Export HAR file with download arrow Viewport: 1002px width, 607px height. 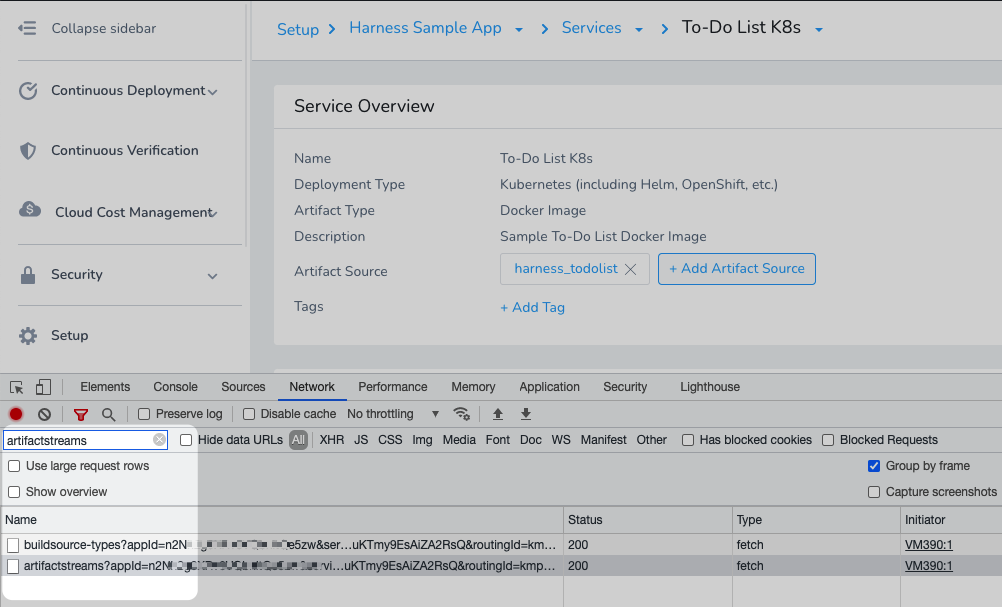pyautogui.click(x=526, y=414)
